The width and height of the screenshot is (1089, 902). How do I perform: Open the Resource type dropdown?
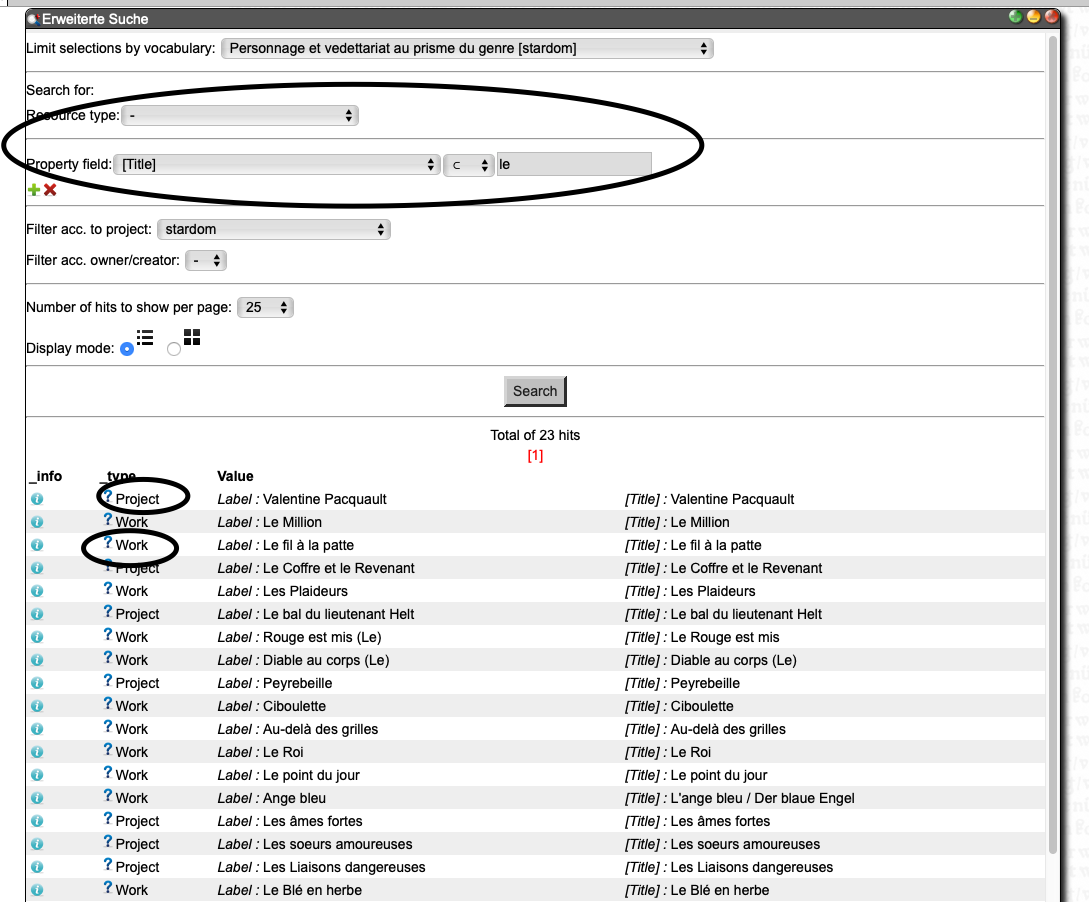tap(240, 115)
